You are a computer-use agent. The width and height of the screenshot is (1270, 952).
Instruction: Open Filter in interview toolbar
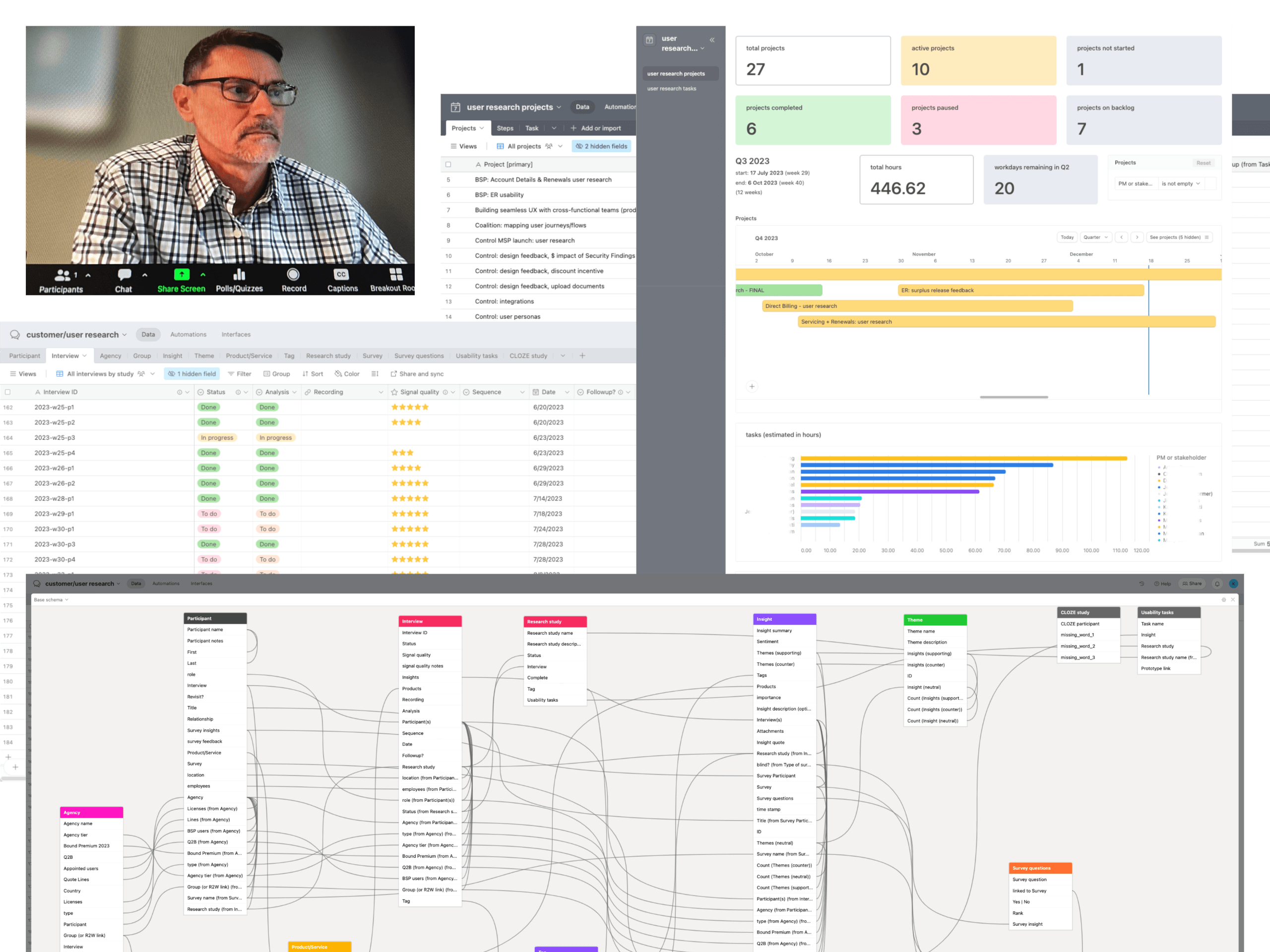click(240, 373)
